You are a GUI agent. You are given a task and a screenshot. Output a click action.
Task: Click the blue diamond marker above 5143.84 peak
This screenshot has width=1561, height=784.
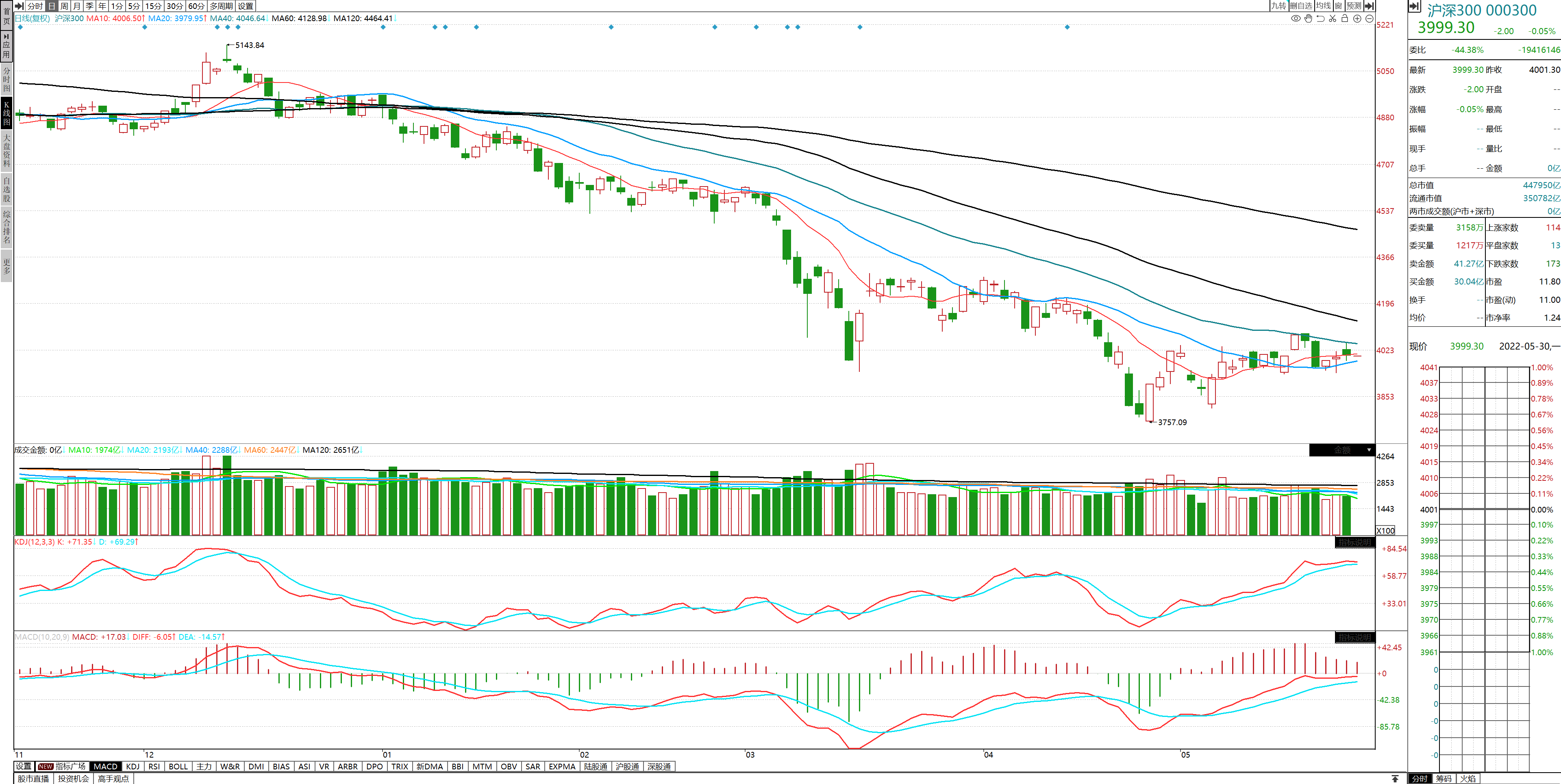(x=227, y=27)
